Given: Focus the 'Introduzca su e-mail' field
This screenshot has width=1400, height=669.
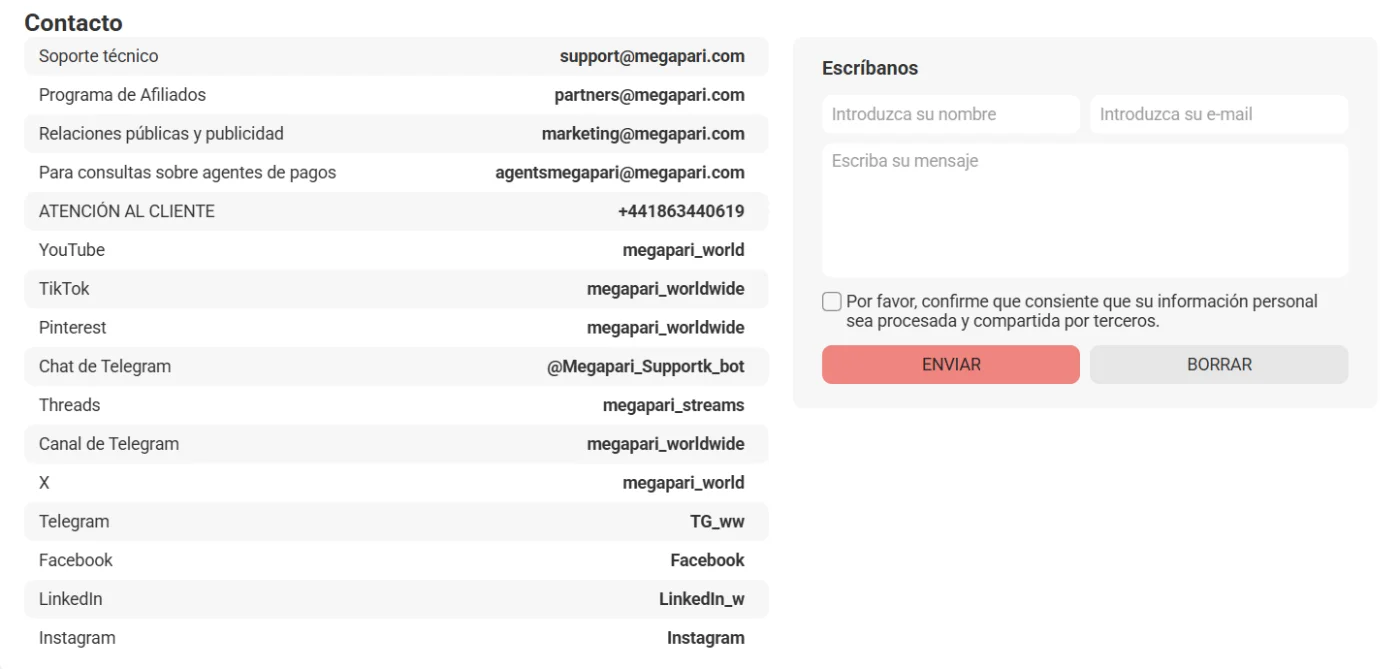Looking at the screenshot, I should pos(1219,114).
